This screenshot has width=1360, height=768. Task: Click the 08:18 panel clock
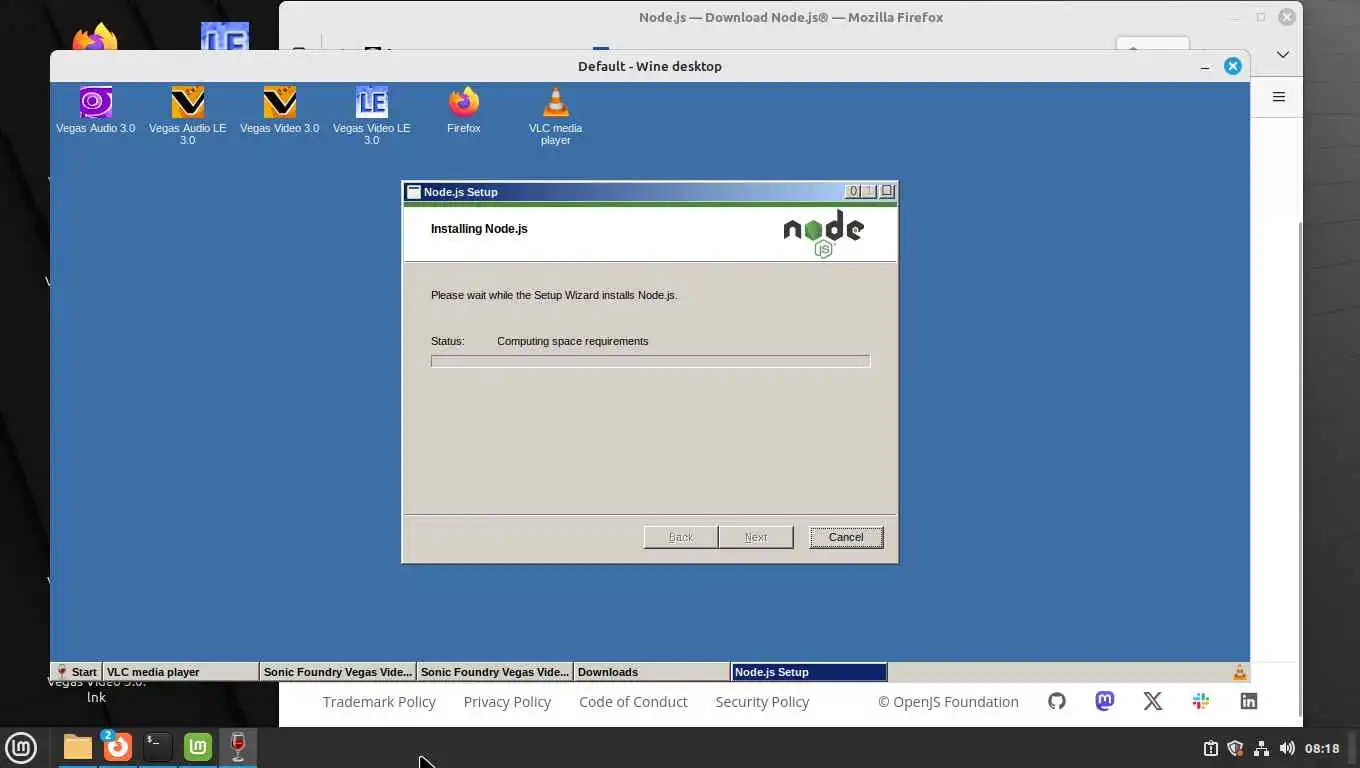pyautogui.click(x=1322, y=748)
